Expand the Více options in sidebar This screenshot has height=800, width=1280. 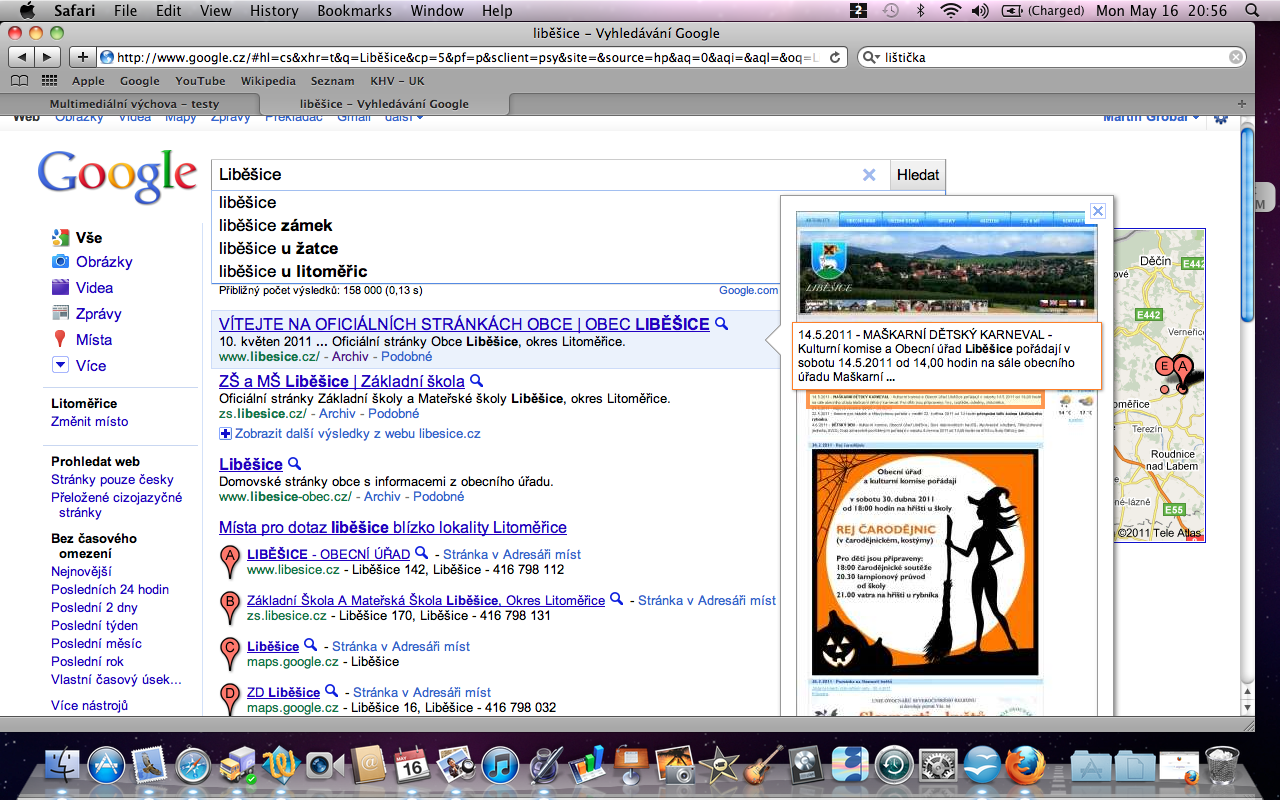(60, 366)
